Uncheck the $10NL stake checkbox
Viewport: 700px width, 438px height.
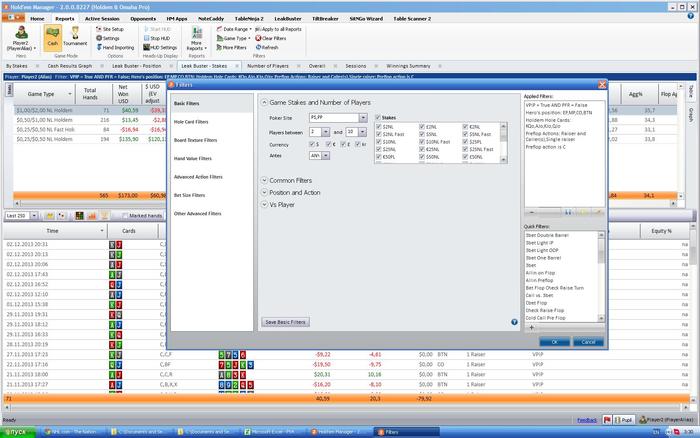(x=379, y=142)
